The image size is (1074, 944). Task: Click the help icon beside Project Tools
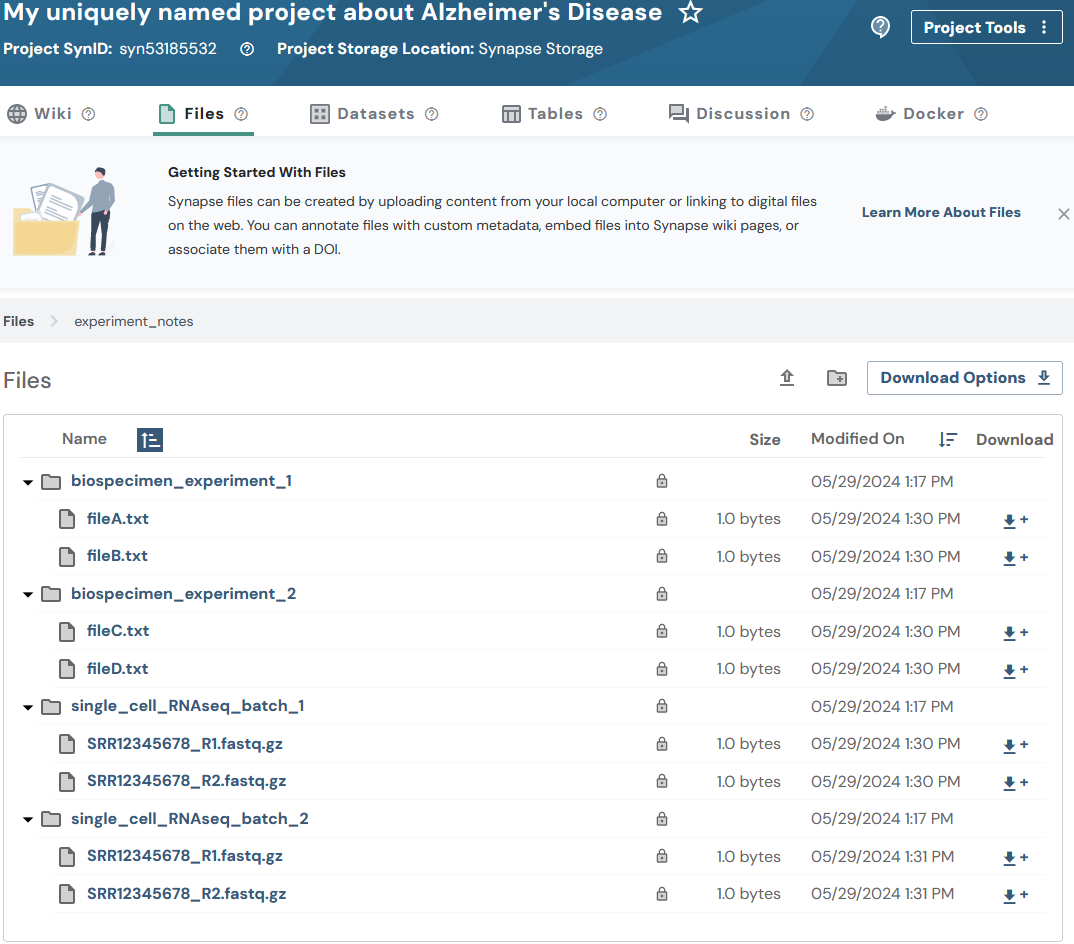pos(880,28)
